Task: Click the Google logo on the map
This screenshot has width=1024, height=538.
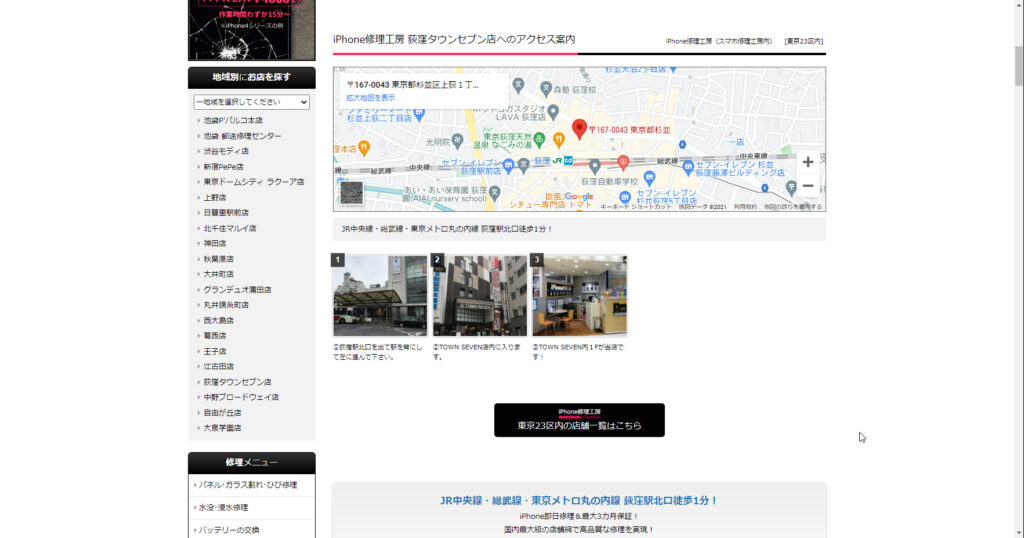Action: tap(579, 197)
